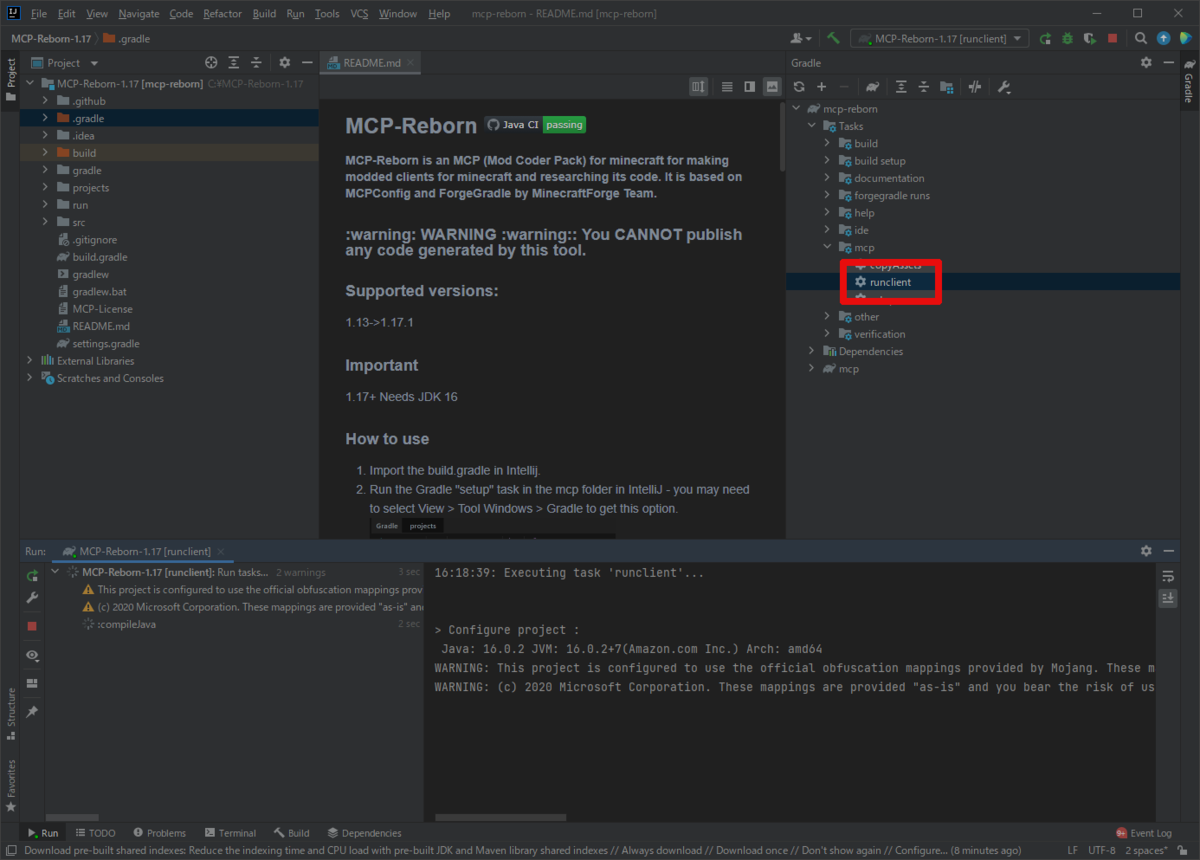The image size is (1200, 860).
Task: Switch markdown to preview-only view
Action: [x=772, y=87]
